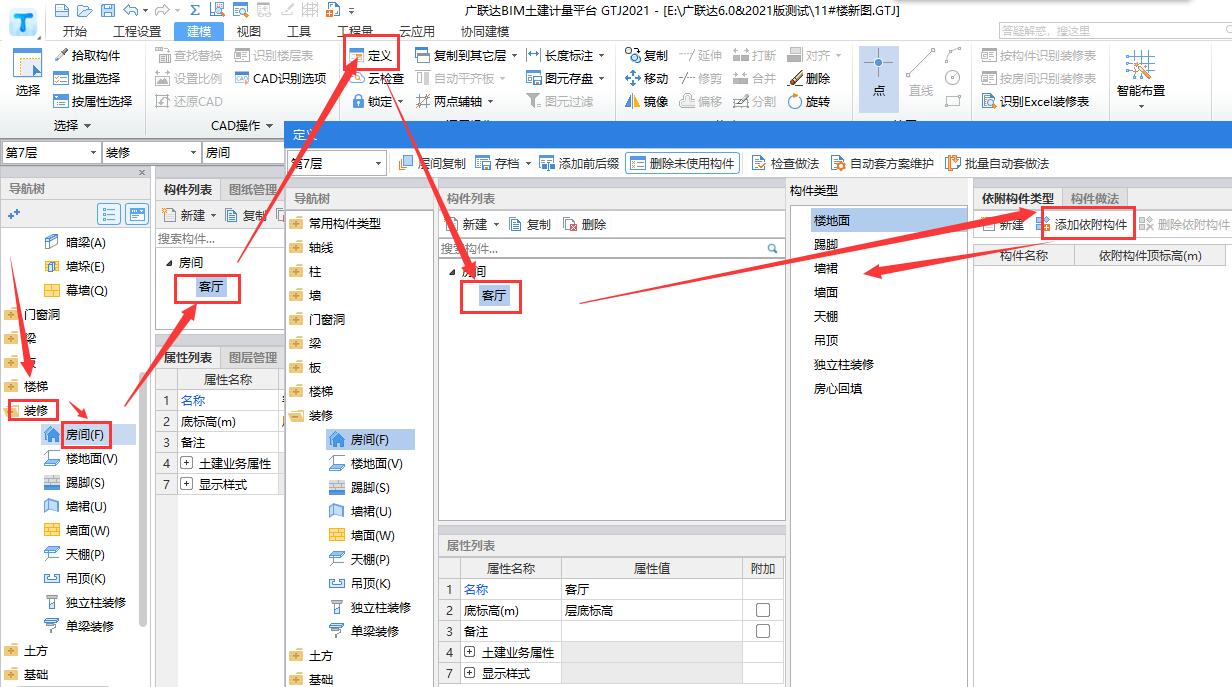This screenshot has width=1232, height=687.
Task: Switch to the 工程设置 ribbon tab
Action: click(x=137, y=31)
